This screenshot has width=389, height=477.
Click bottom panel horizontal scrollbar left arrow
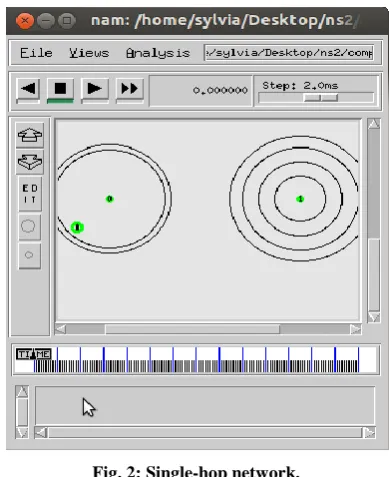pyautogui.click(x=41, y=433)
